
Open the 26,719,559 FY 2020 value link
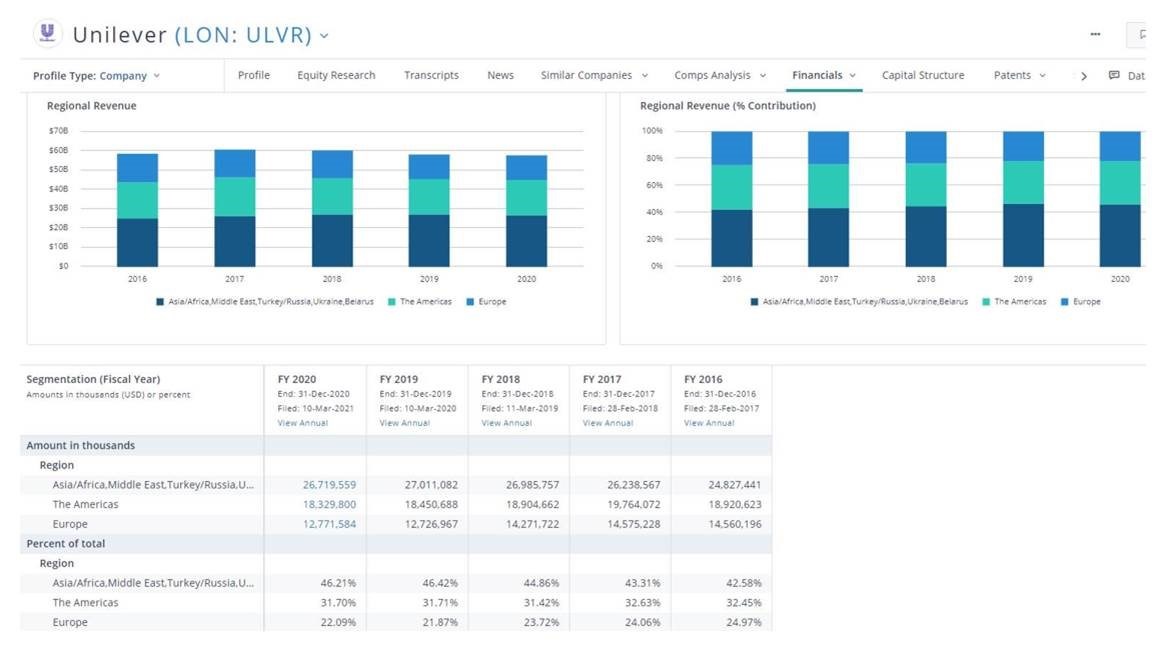click(x=329, y=485)
